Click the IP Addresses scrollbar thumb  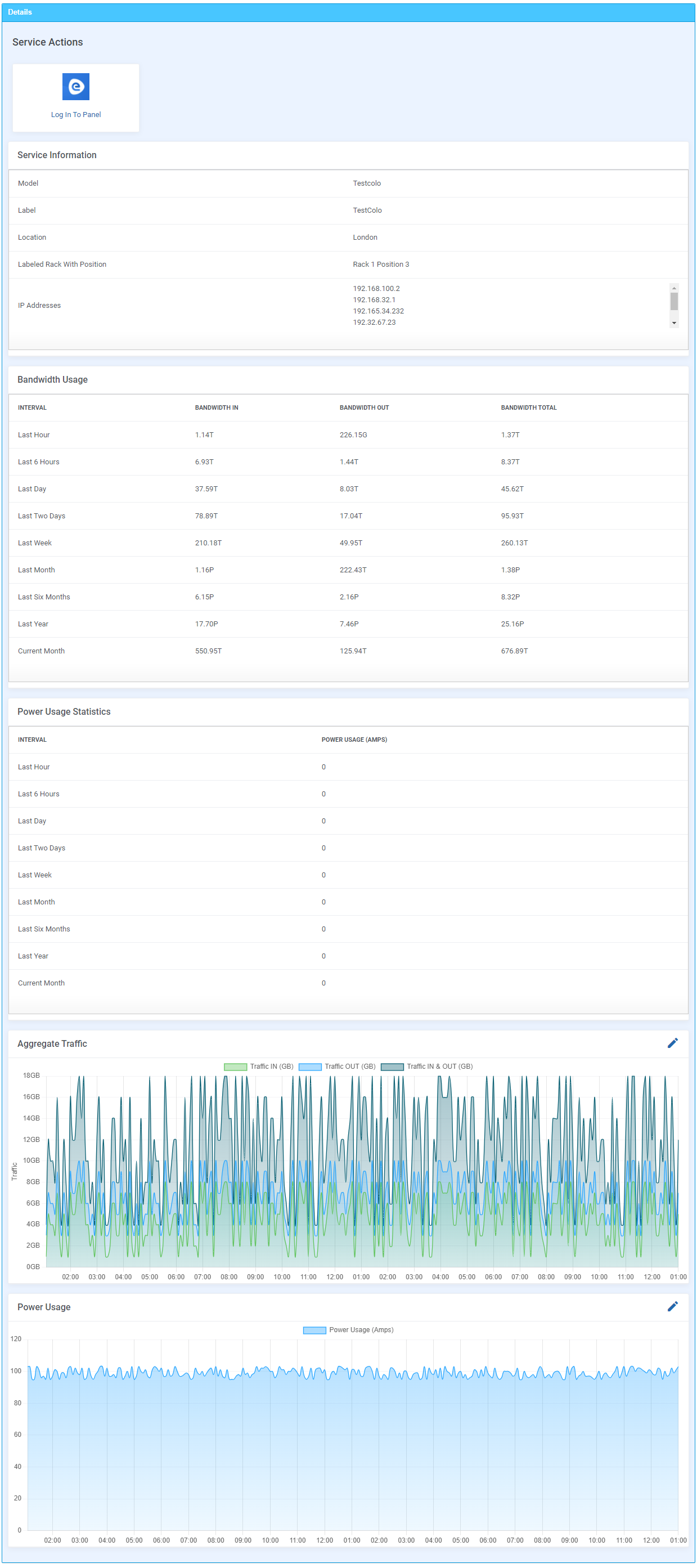[x=673, y=301]
